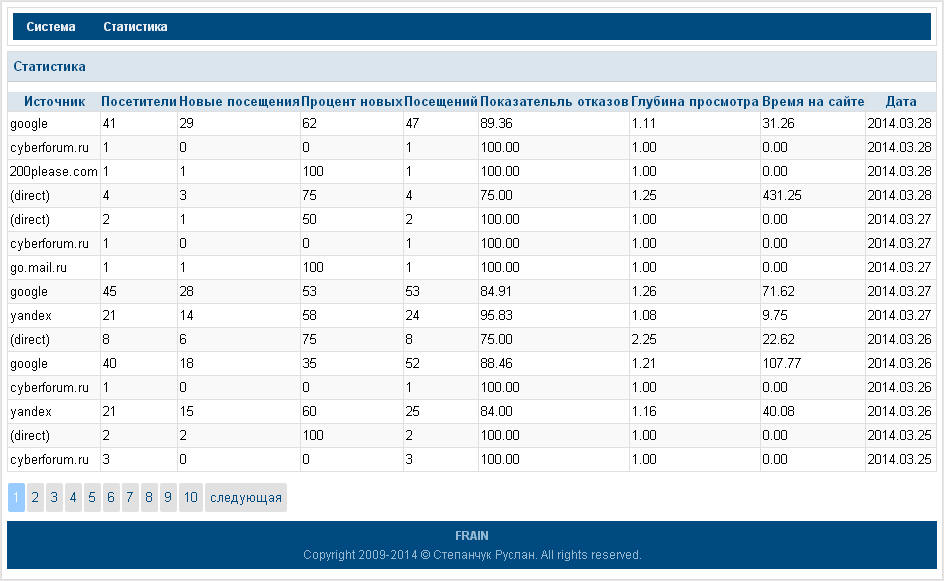This screenshot has height=581, width=944.
Task: Click the Процент новых column header
Action: [352, 102]
